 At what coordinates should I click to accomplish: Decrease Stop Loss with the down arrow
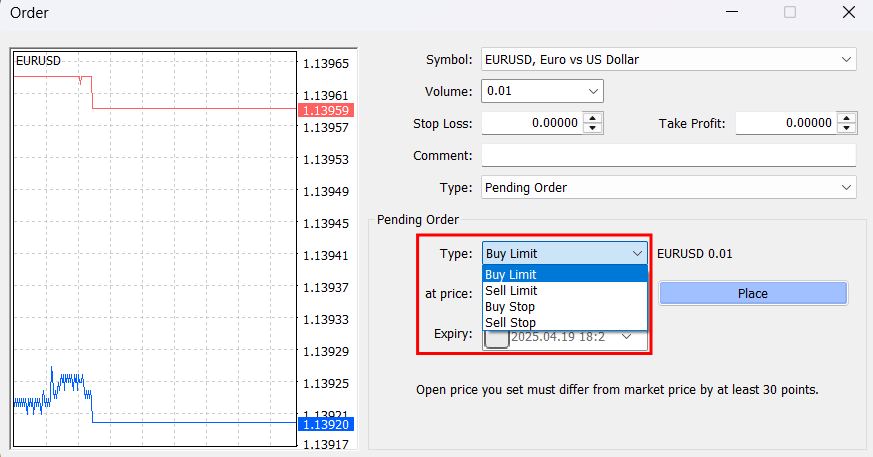tap(593, 129)
